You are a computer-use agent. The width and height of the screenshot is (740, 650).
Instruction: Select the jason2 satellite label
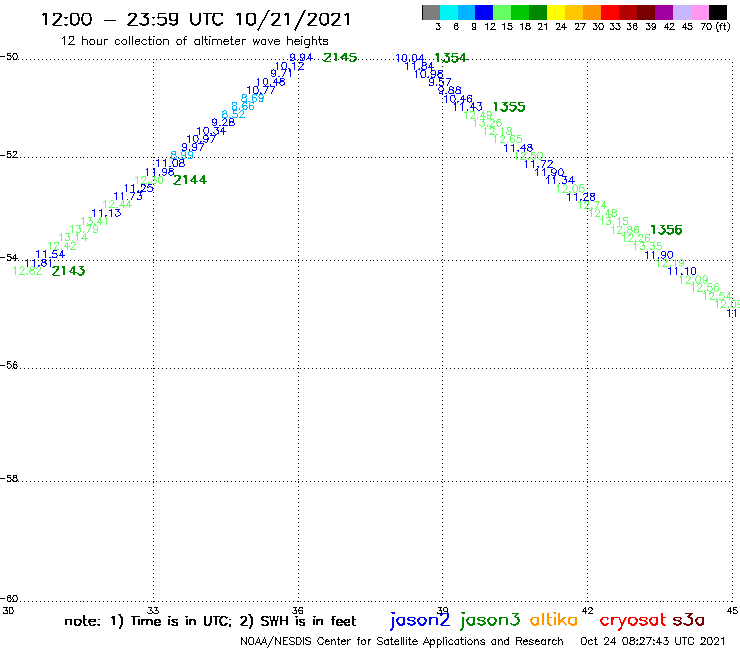(x=420, y=621)
